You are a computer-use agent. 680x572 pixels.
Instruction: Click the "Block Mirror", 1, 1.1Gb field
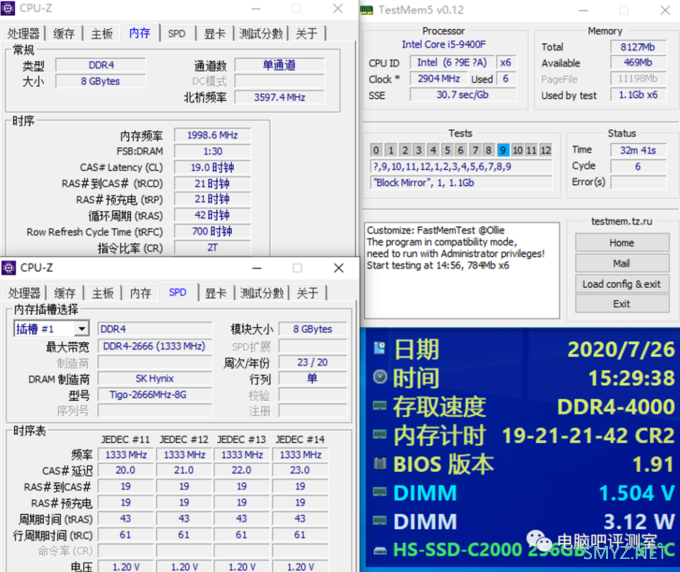[461, 183]
